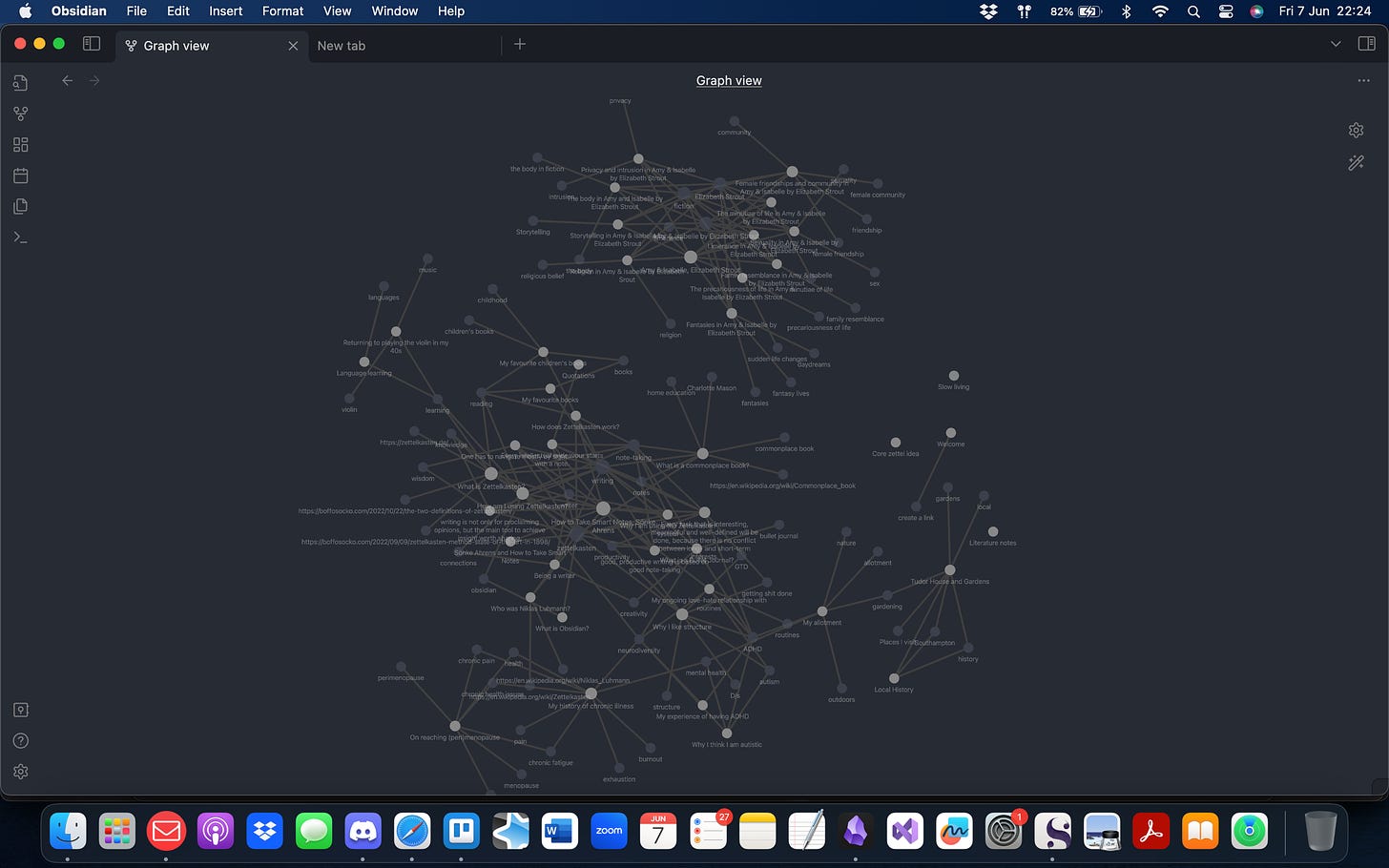Open Podcasts from the Dock
The image size is (1389, 868).
click(216, 831)
